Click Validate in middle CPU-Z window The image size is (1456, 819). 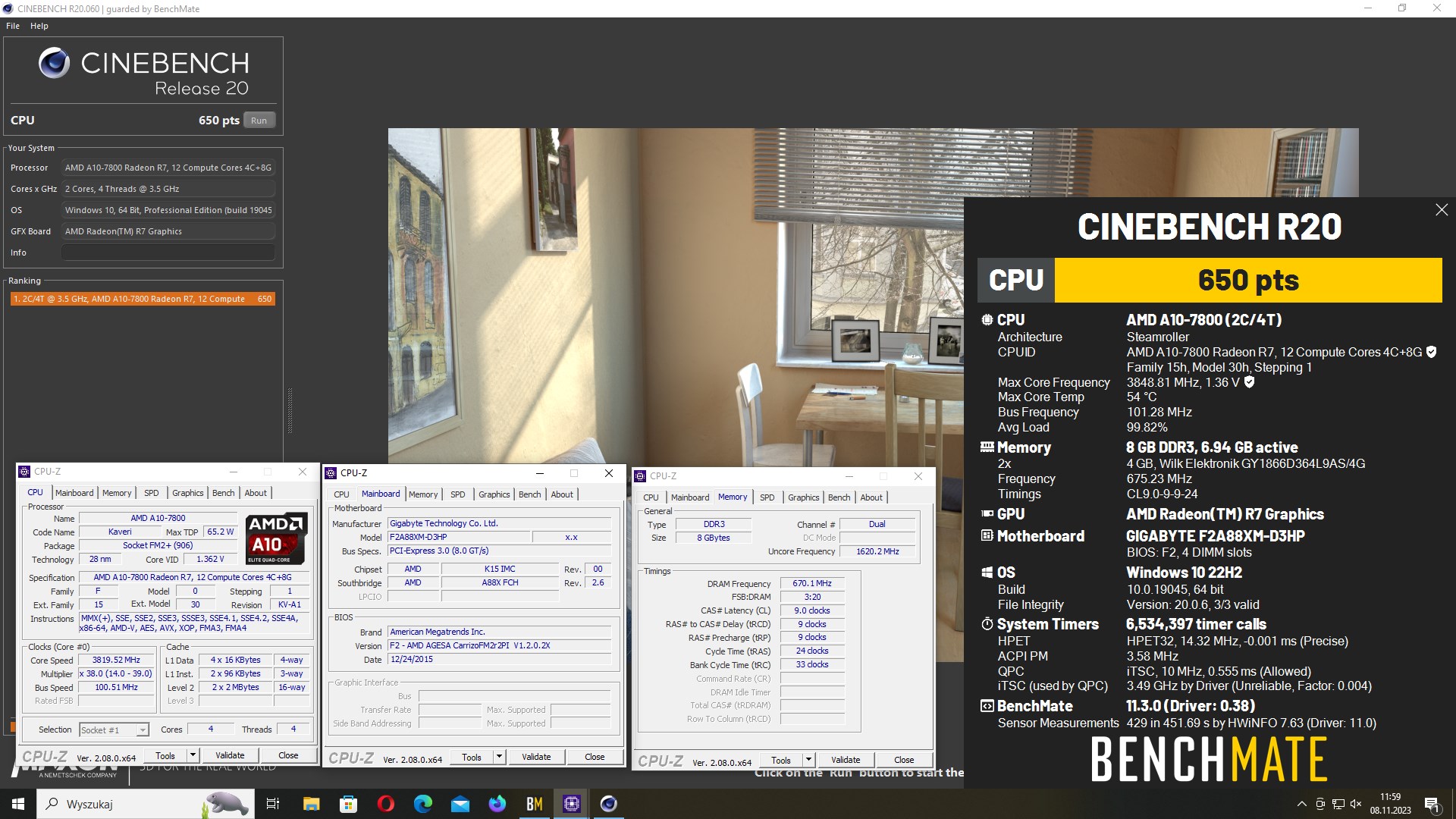click(x=536, y=757)
